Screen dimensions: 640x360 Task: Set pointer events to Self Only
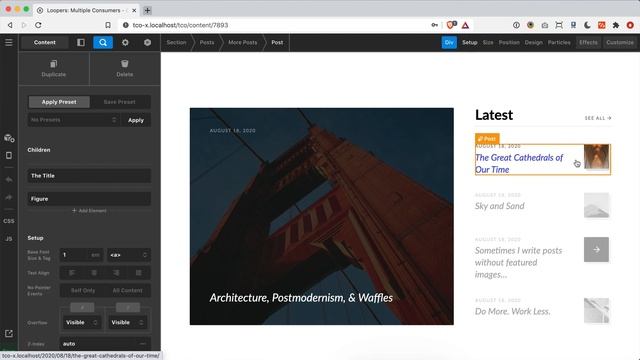click(x=83, y=290)
